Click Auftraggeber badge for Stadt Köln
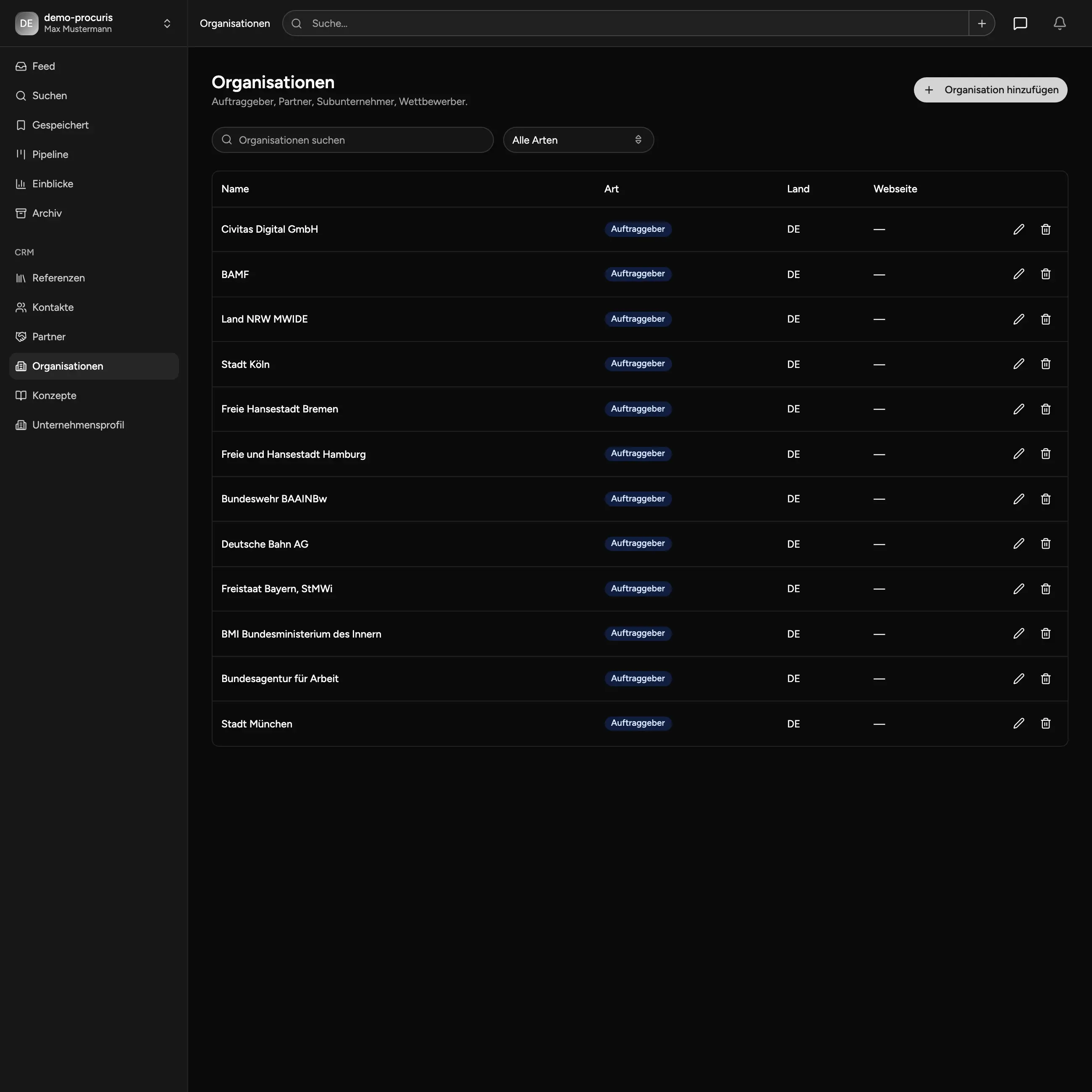Screen dimensions: 1092x1092 [x=638, y=363]
